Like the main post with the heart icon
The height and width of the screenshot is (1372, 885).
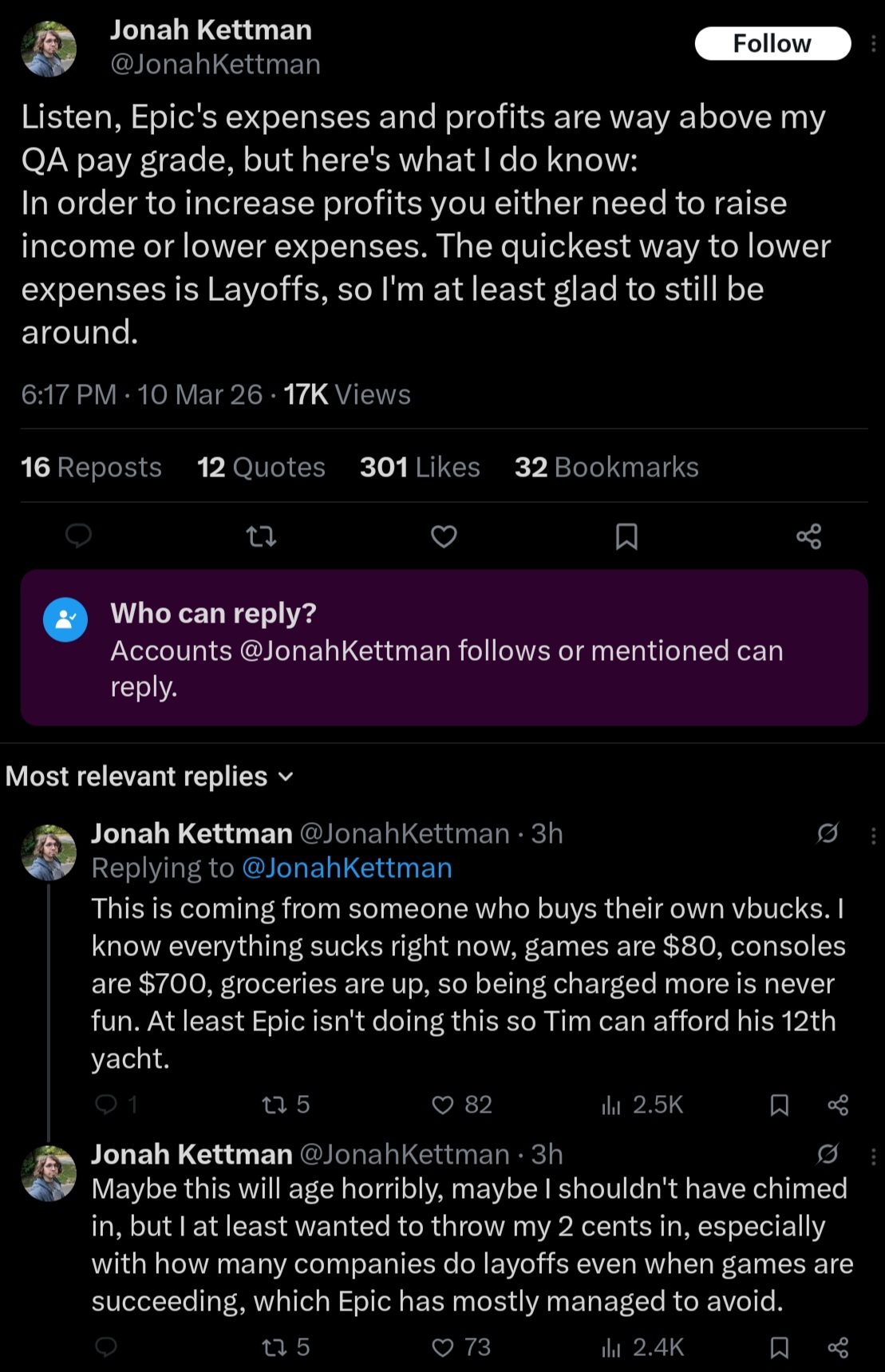point(444,536)
